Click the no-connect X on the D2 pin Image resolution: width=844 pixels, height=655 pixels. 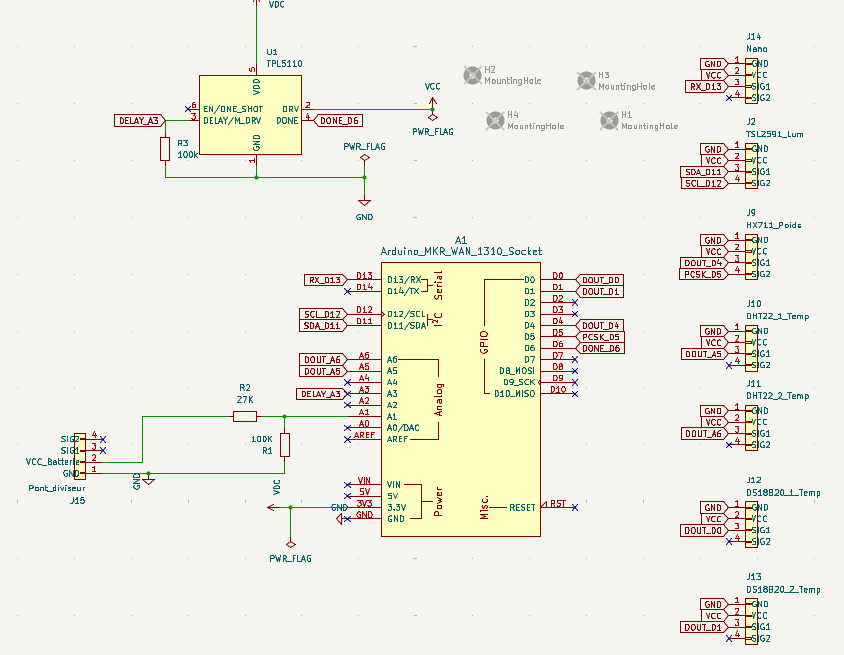[x=575, y=302]
